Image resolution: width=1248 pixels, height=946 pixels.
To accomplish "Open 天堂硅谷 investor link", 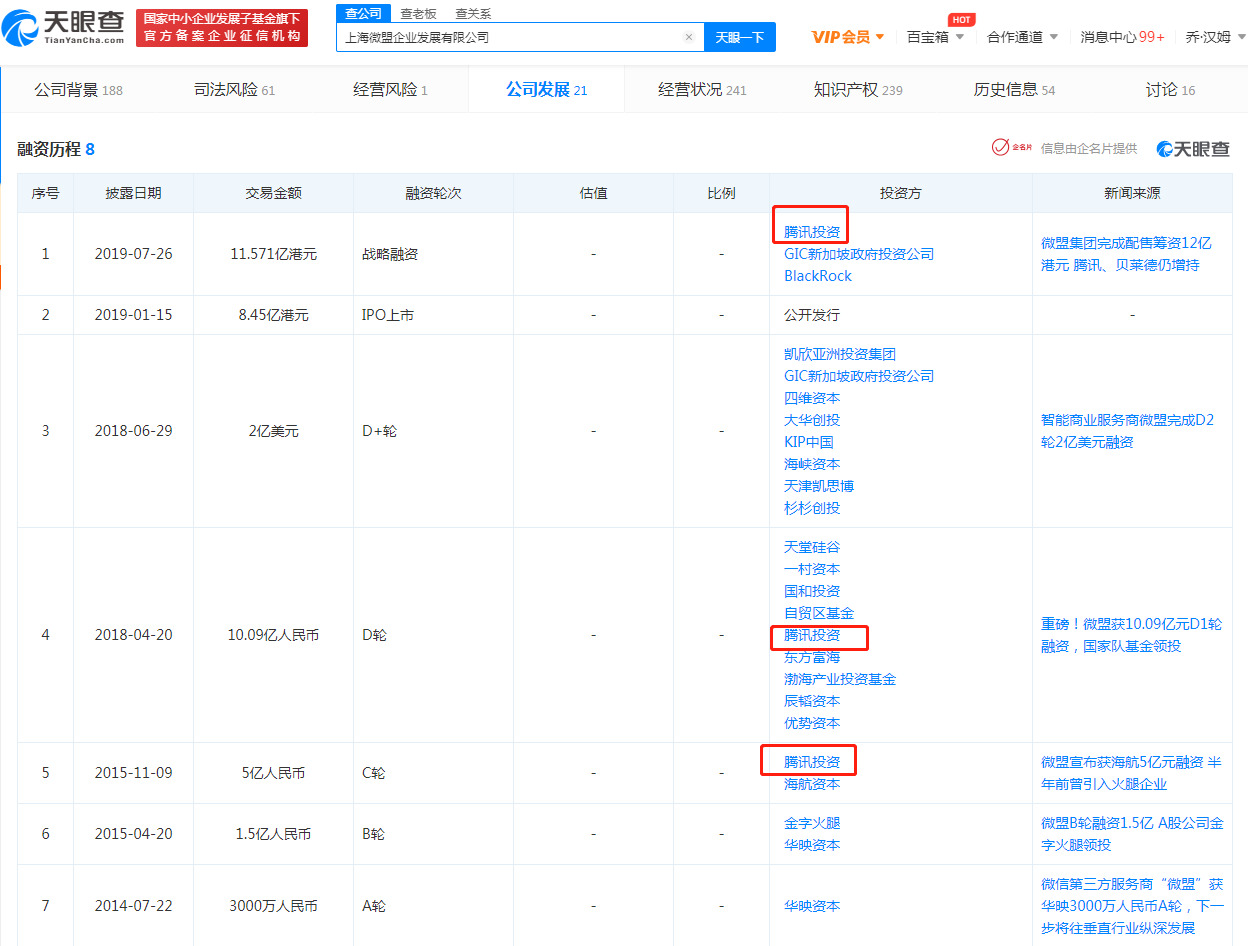I will pyautogui.click(x=812, y=547).
